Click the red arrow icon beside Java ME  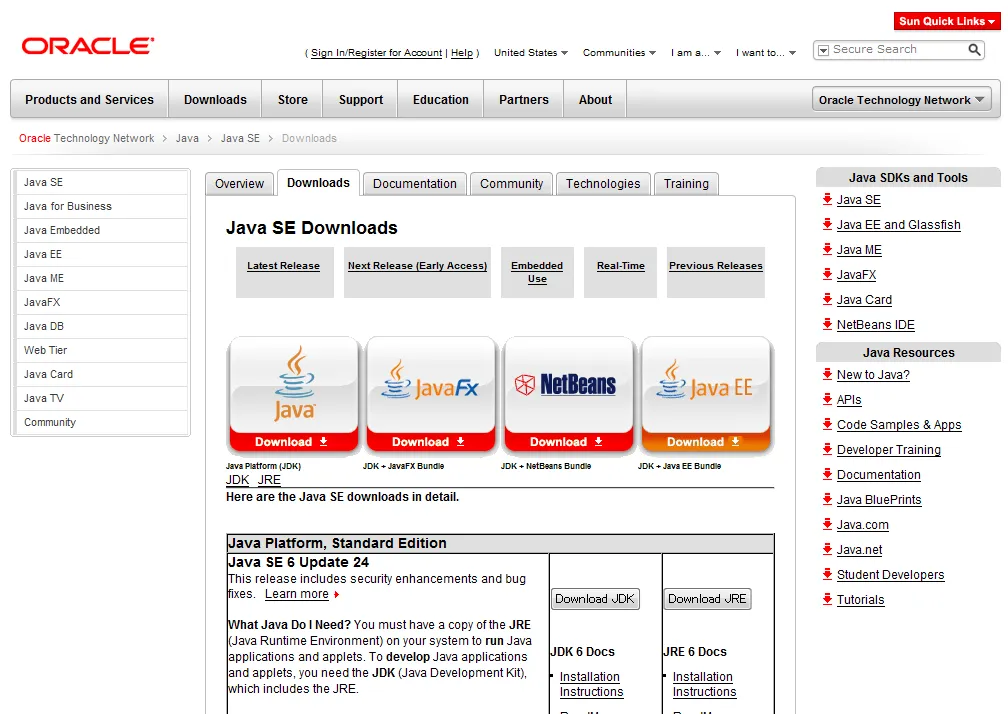point(827,249)
